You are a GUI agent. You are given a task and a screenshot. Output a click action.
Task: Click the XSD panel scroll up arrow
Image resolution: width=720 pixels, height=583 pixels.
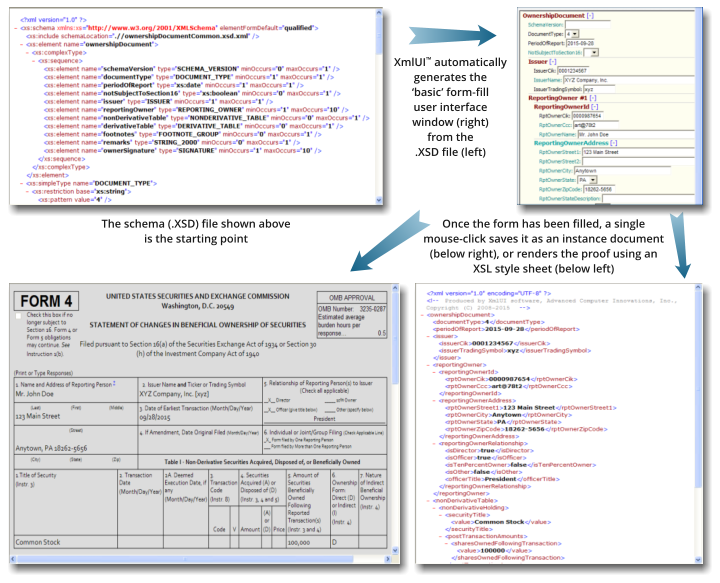tap(379, 13)
